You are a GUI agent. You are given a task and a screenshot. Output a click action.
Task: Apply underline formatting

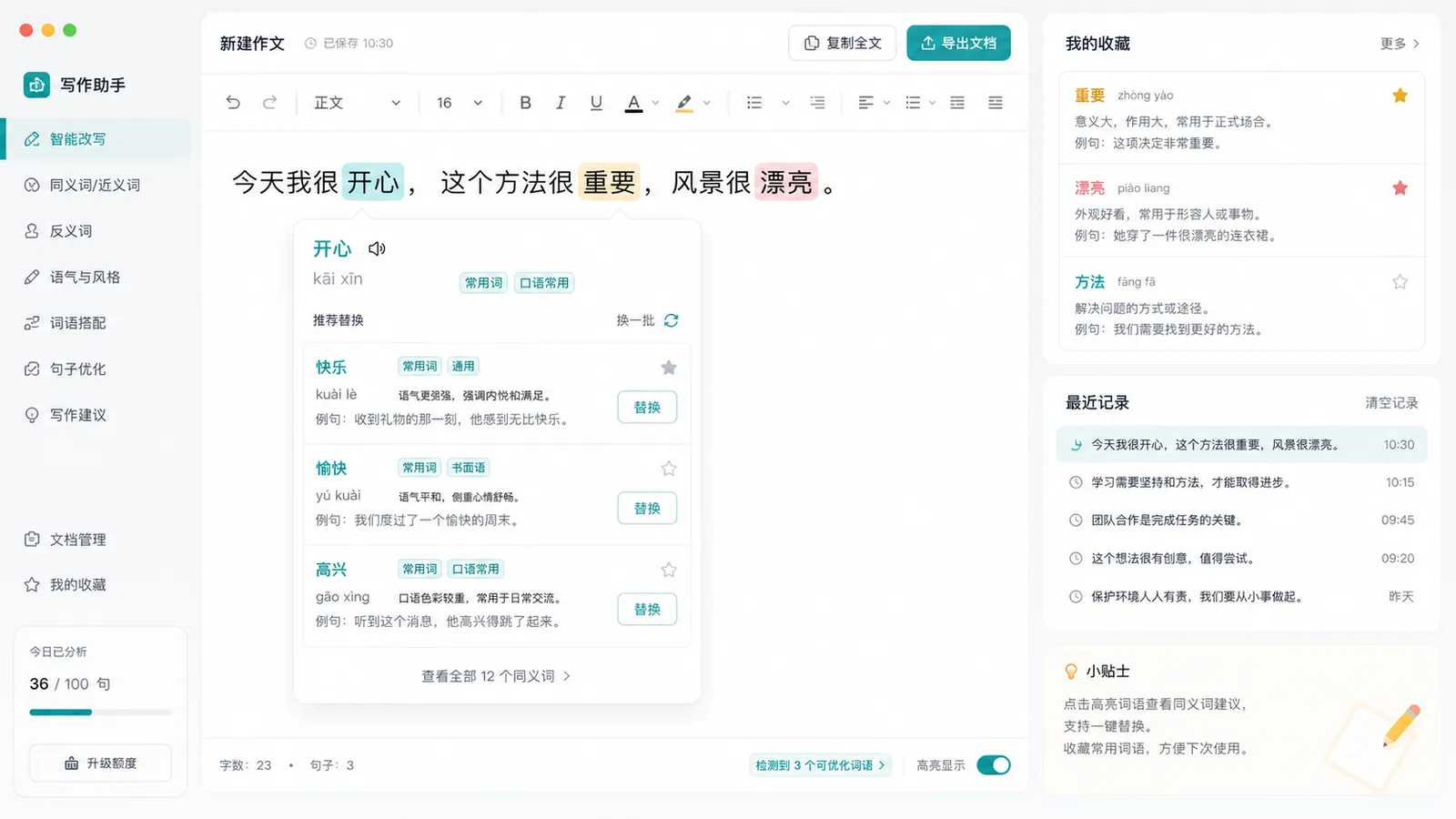point(596,103)
